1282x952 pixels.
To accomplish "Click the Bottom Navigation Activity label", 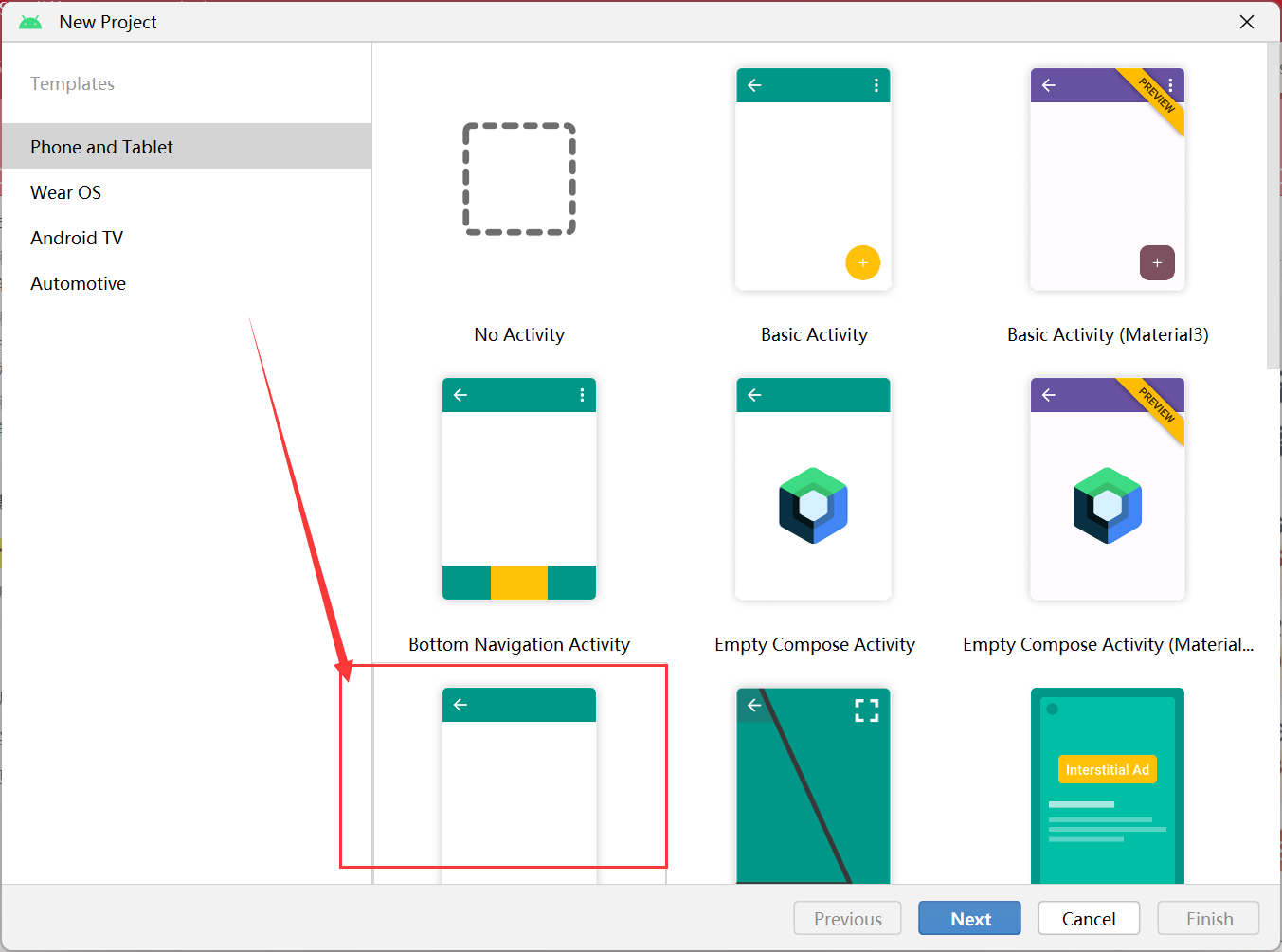I will coord(519,644).
